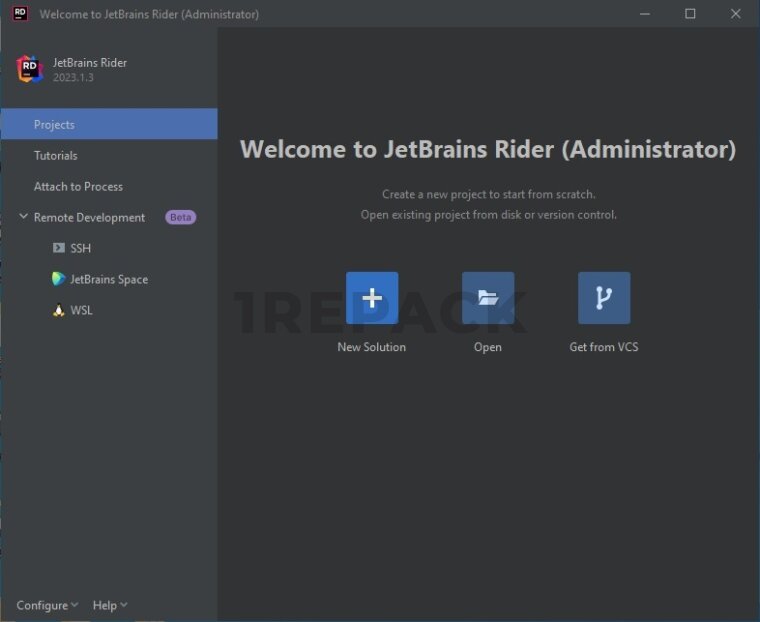
Task: Click the Rider logo beside product name
Action: [x=30, y=69]
